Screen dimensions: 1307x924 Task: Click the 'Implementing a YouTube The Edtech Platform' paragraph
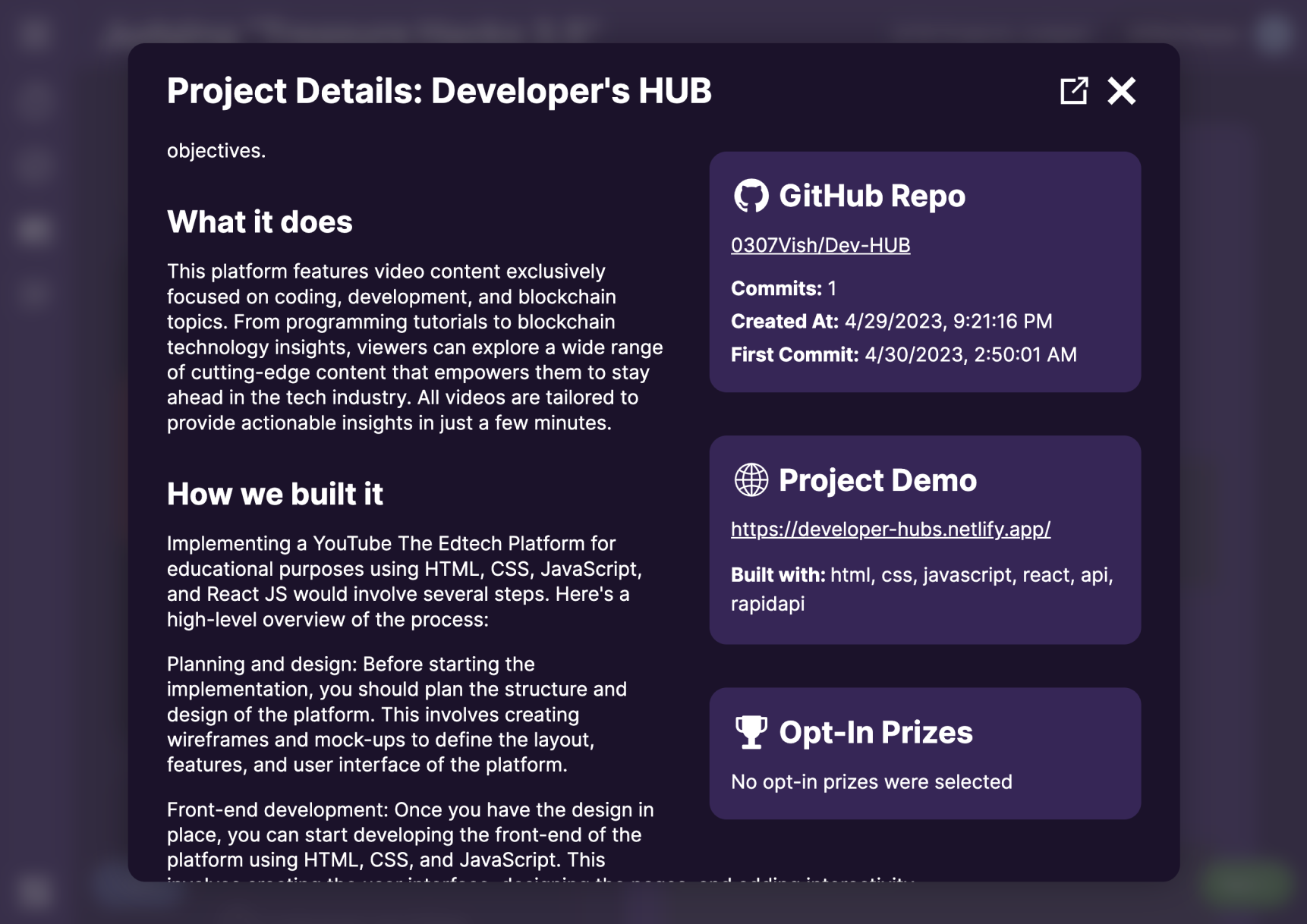[405, 581]
